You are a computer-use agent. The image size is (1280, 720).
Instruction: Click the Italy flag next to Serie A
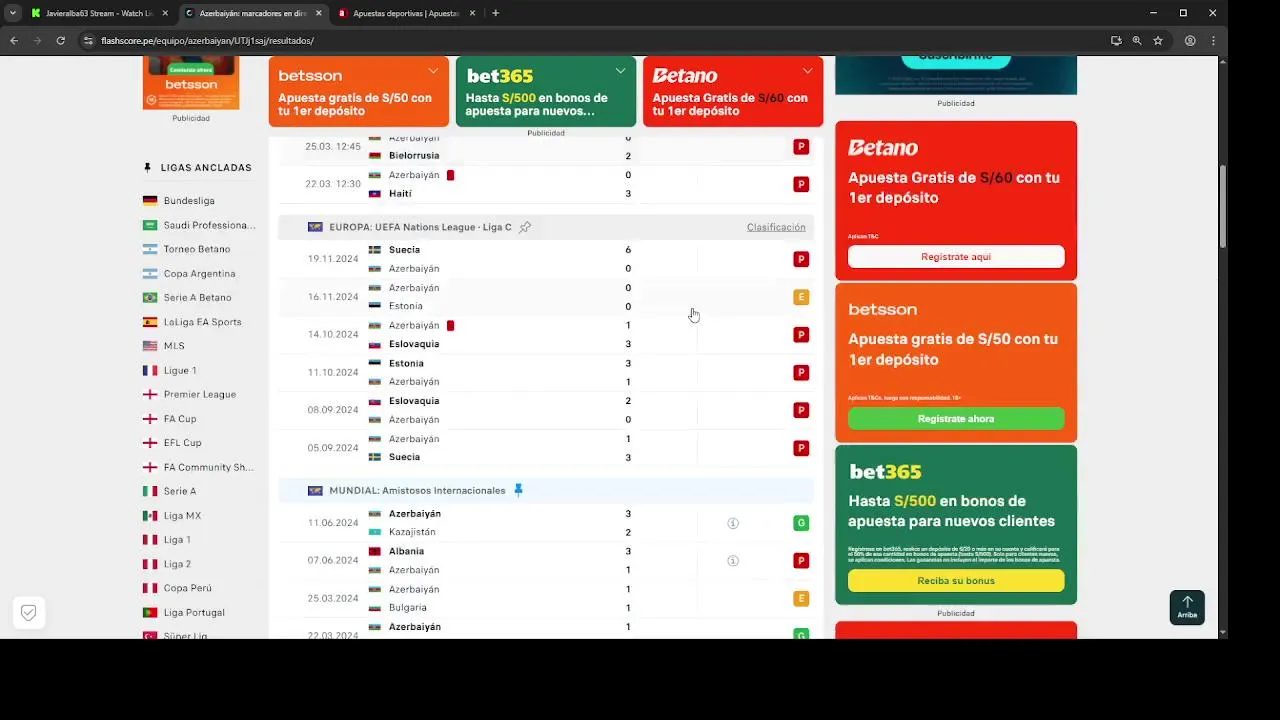point(150,491)
